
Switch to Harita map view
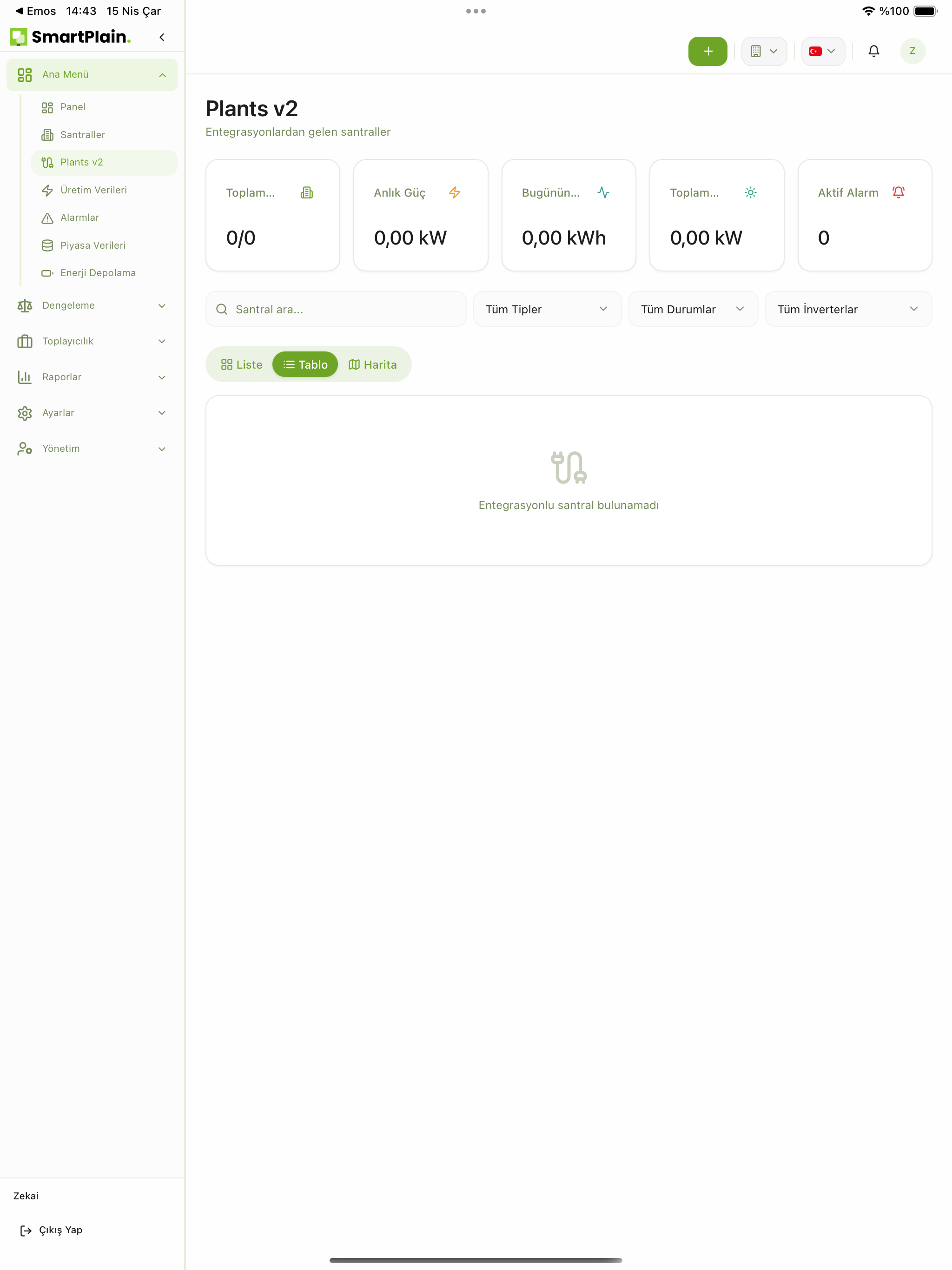pos(372,364)
